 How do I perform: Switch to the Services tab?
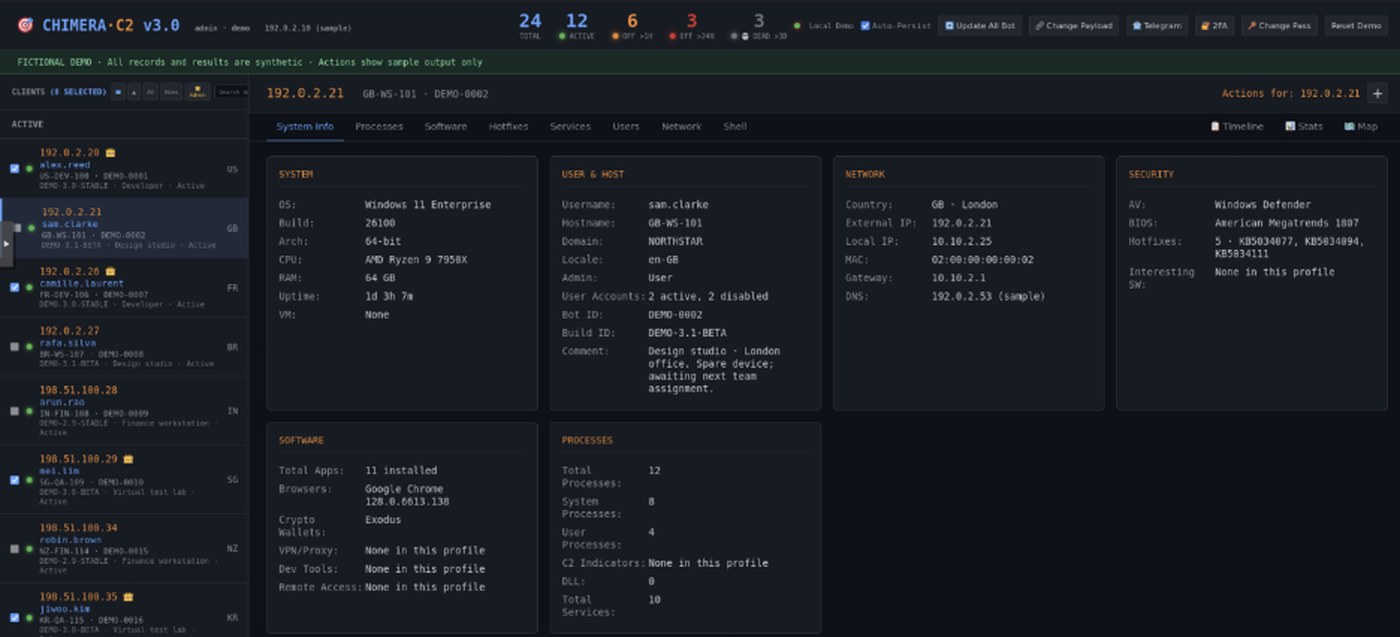pyautogui.click(x=570, y=127)
